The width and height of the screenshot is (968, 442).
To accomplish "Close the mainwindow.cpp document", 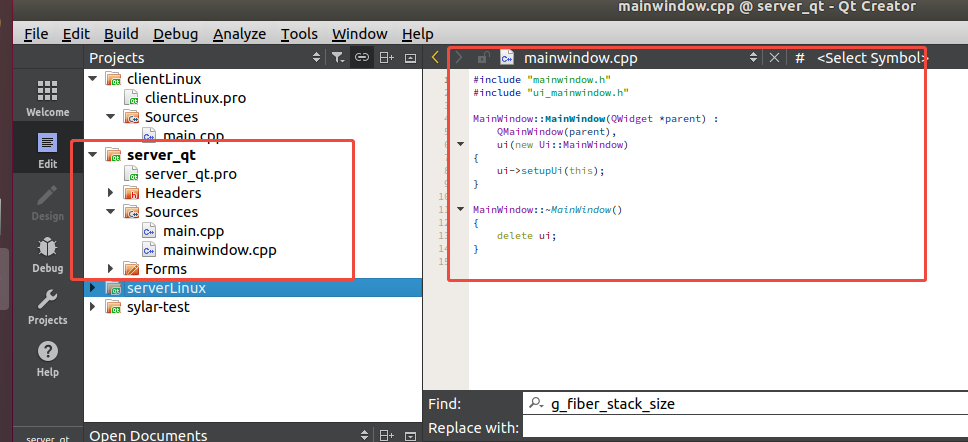I will pyautogui.click(x=774, y=57).
